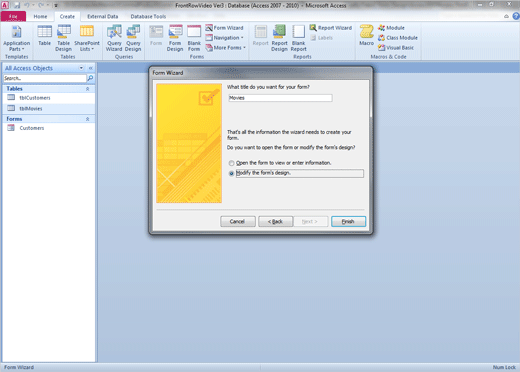
Task: Open Form Design
Action: pos(175,38)
